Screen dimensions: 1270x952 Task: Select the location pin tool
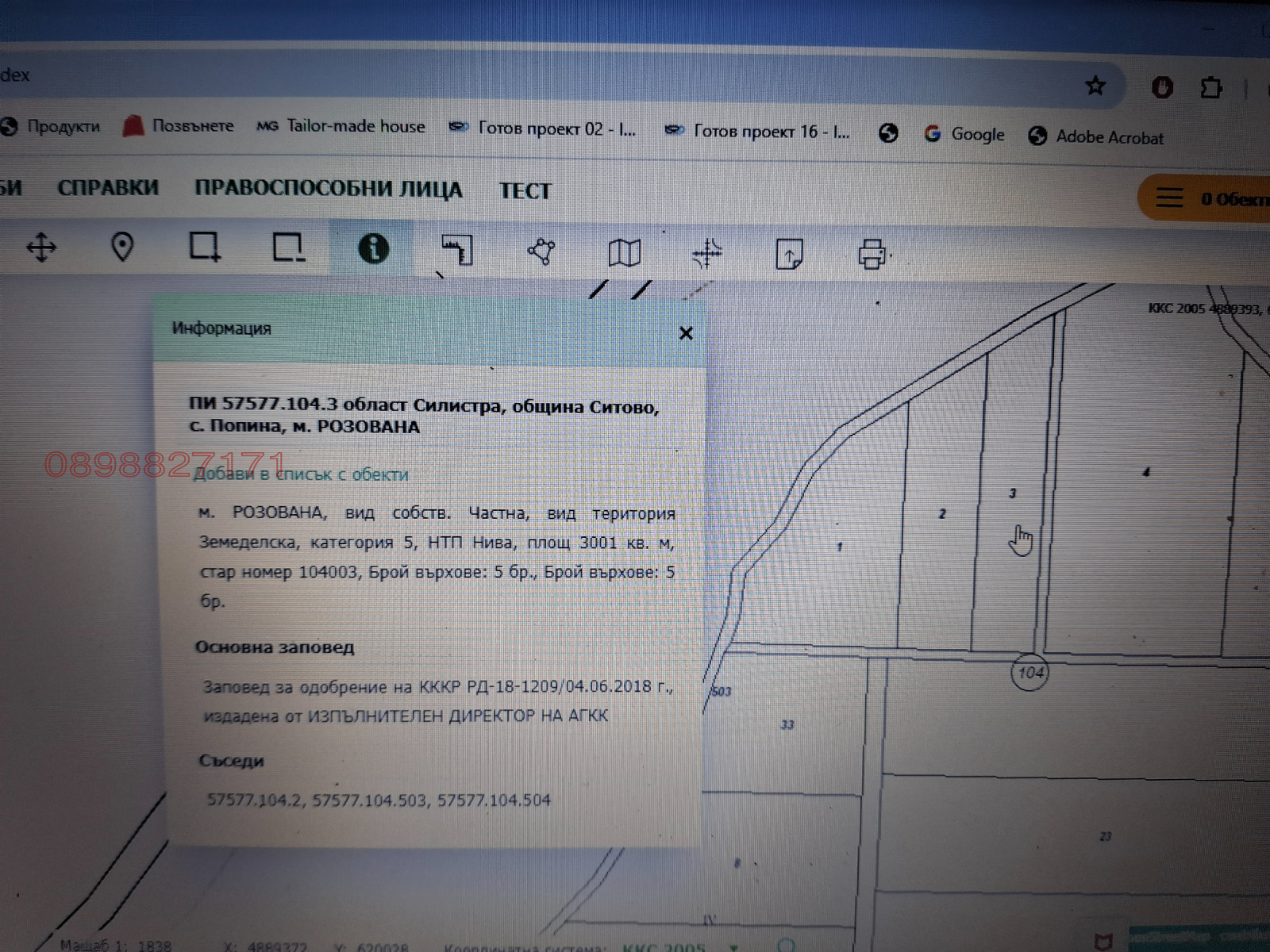click(121, 247)
